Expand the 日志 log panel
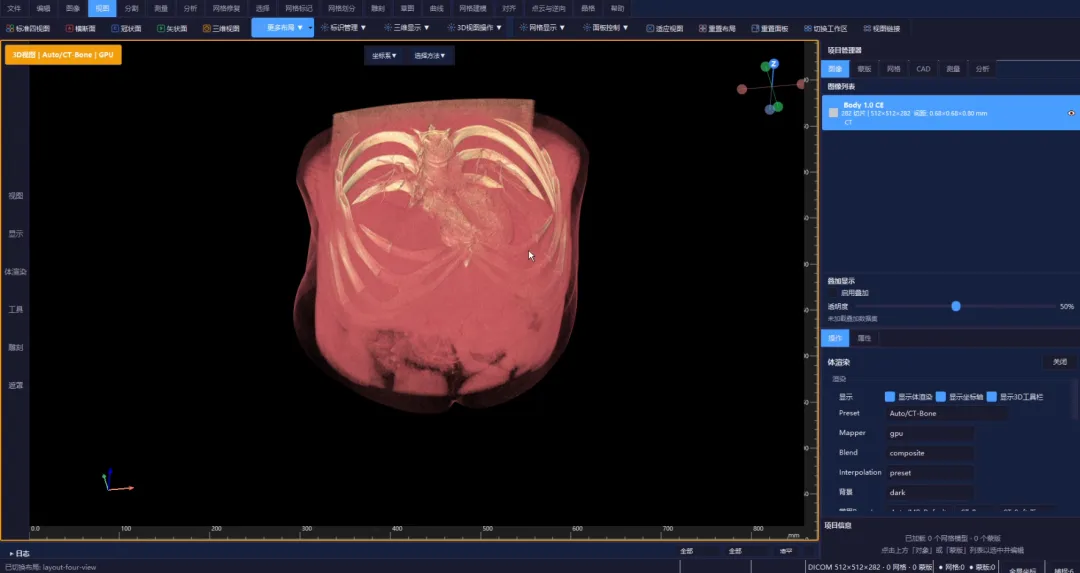 point(19,553)
